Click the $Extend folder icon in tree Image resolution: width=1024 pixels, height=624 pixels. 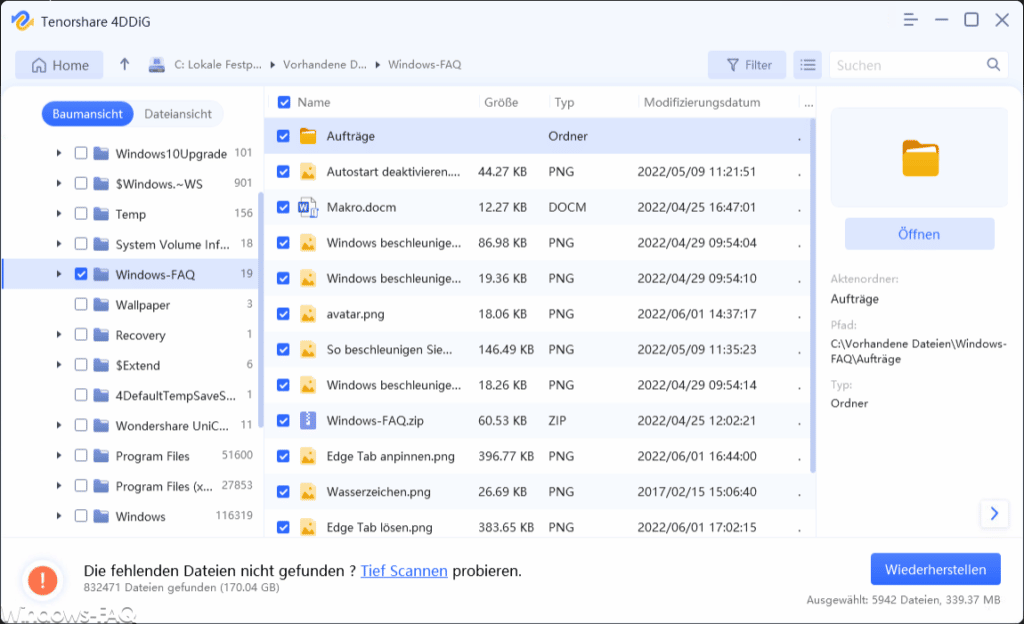tap(101, 364)
